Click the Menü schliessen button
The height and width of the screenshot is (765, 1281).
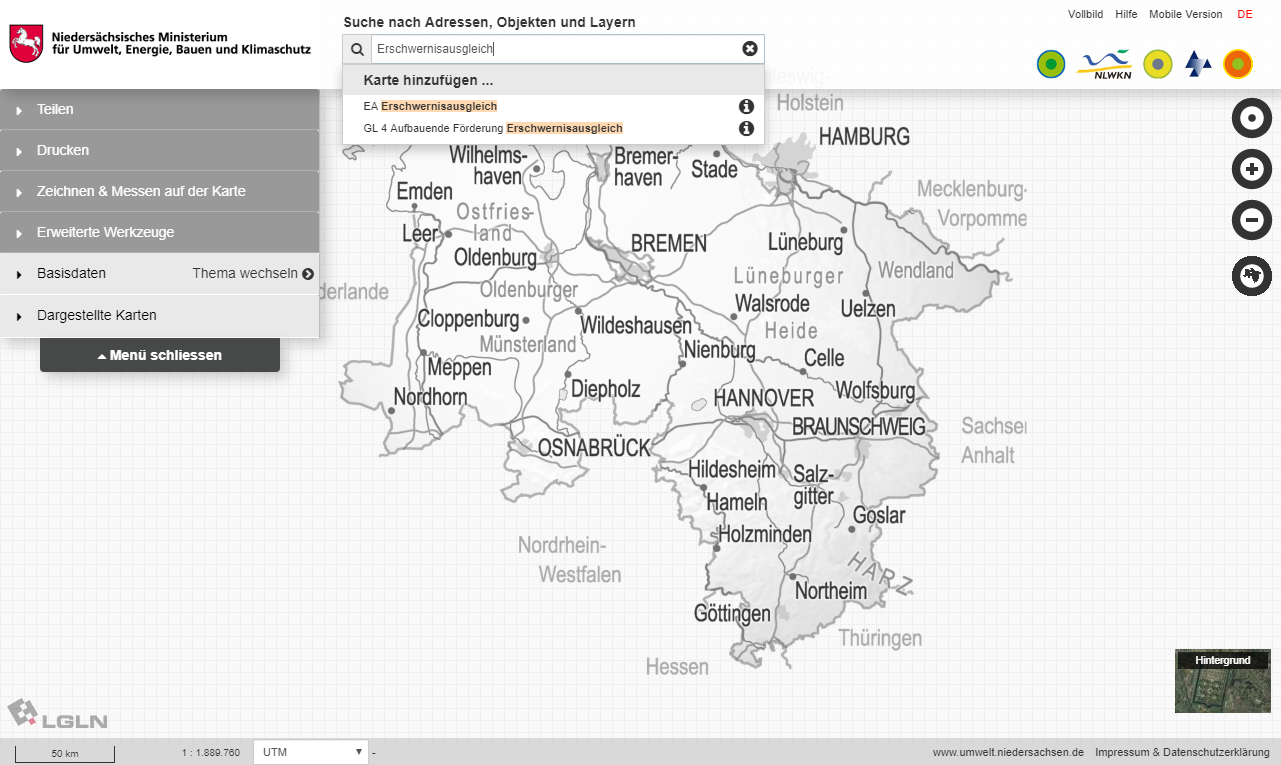point(160,355)
